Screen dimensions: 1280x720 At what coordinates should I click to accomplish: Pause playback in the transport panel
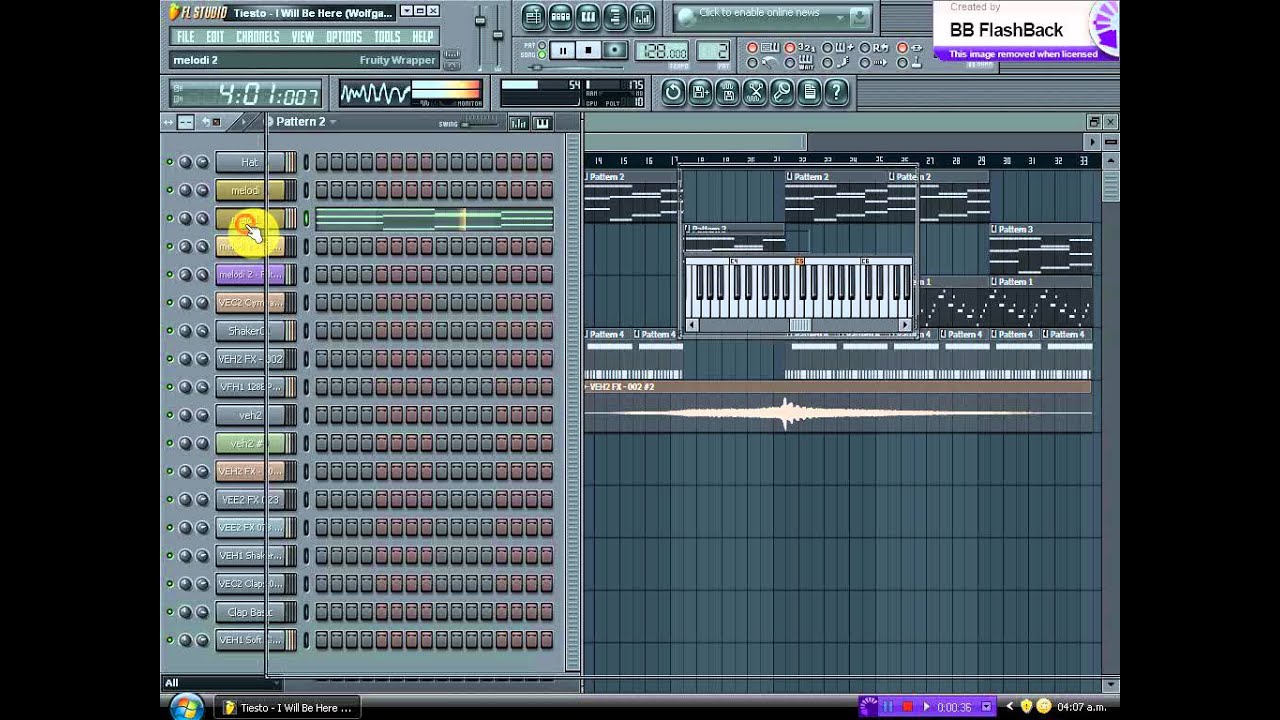pyautogui.click(x=562, y=51)
